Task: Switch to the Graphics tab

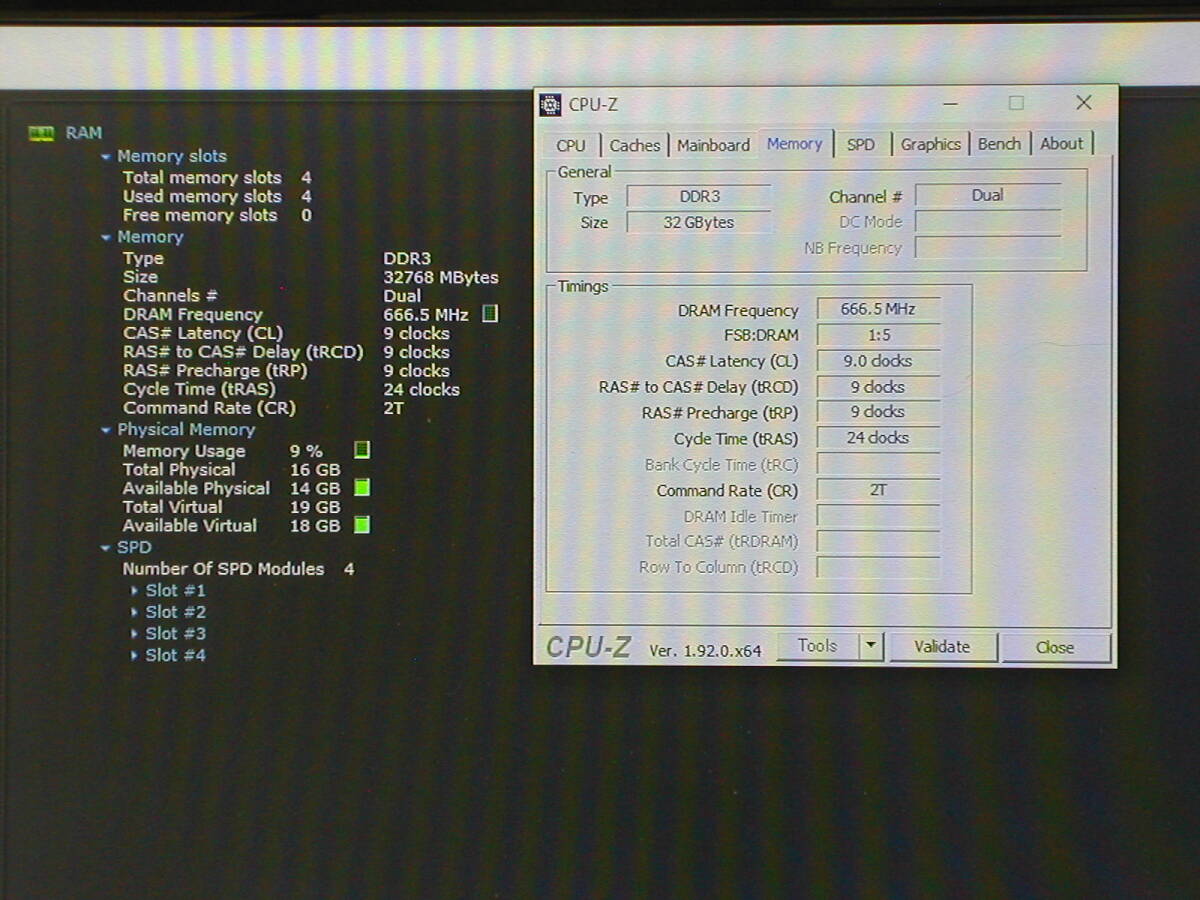Action: (931, 145)
